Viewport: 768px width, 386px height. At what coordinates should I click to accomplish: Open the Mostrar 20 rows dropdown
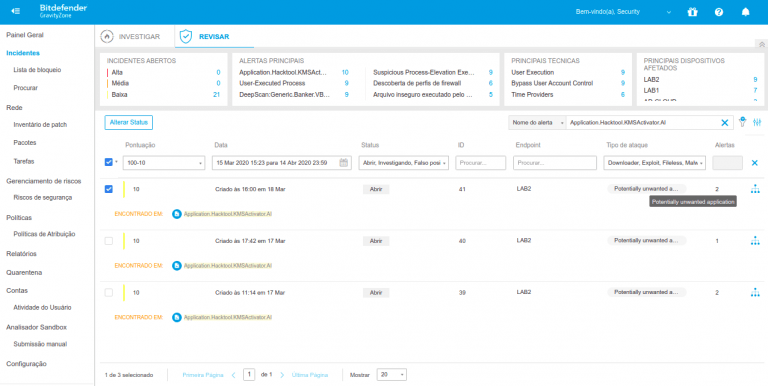pyautogui.click(x=391, y=375)
